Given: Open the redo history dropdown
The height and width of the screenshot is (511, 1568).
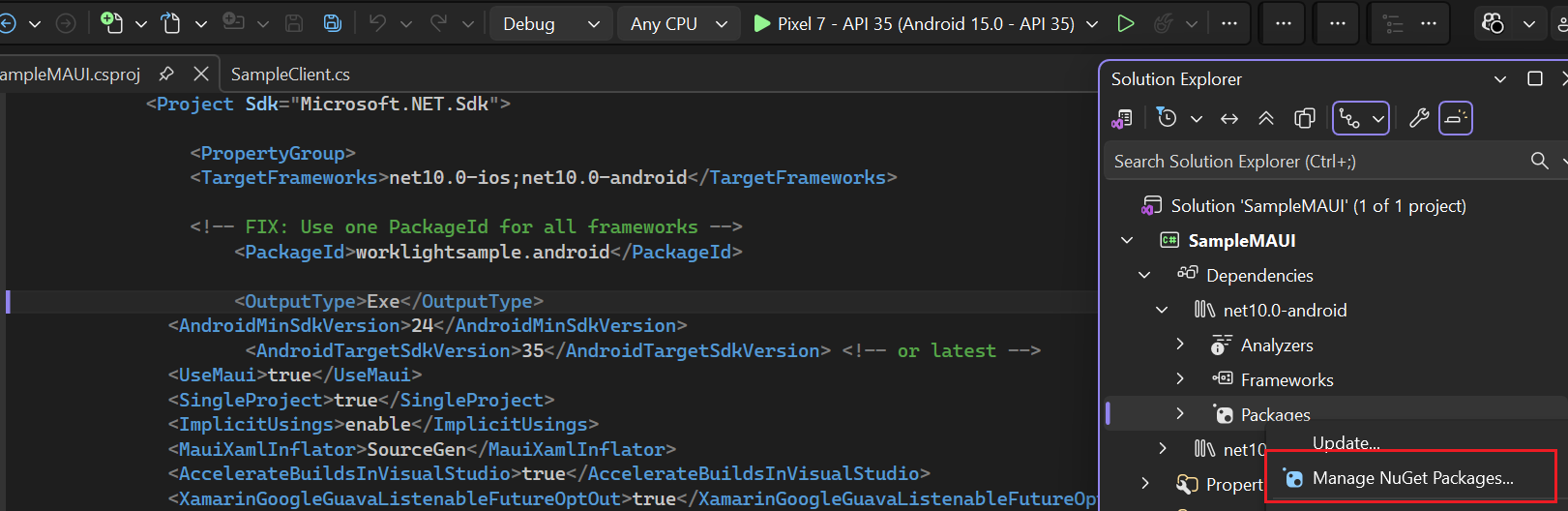Looking at the screenshot, I should click(468, 23).
